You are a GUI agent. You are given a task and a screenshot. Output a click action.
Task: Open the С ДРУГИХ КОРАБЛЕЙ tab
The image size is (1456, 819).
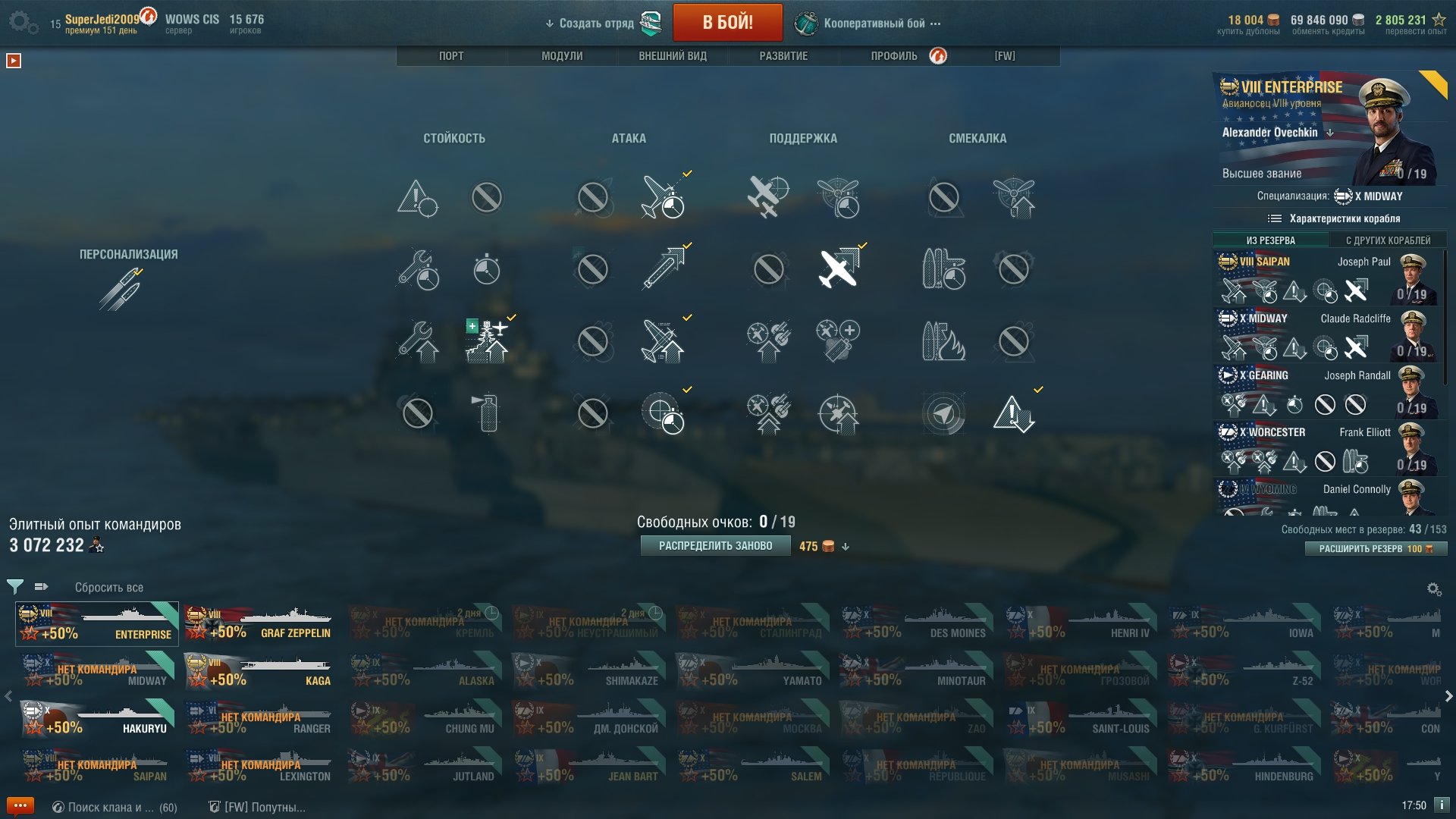(1388, 240)
